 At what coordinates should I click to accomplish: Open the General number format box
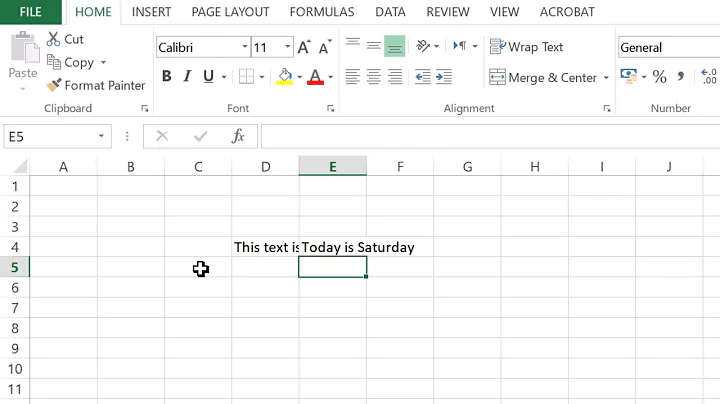(x=669, y=47)
